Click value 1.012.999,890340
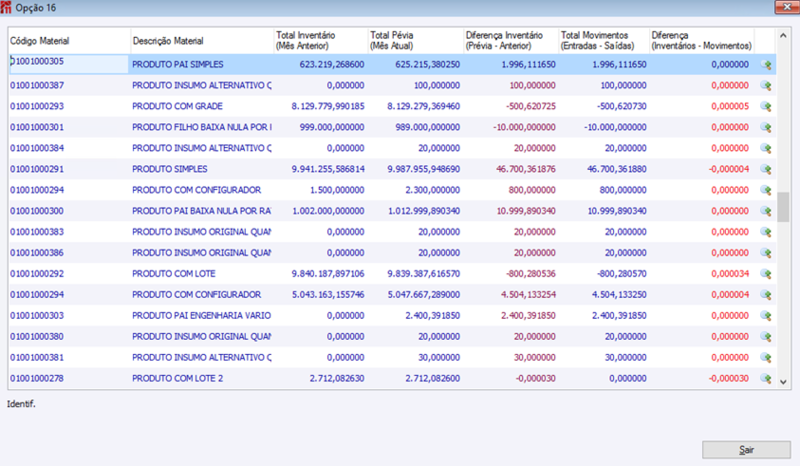The height and width of the screenshot is (466, 800). (423, 211)
